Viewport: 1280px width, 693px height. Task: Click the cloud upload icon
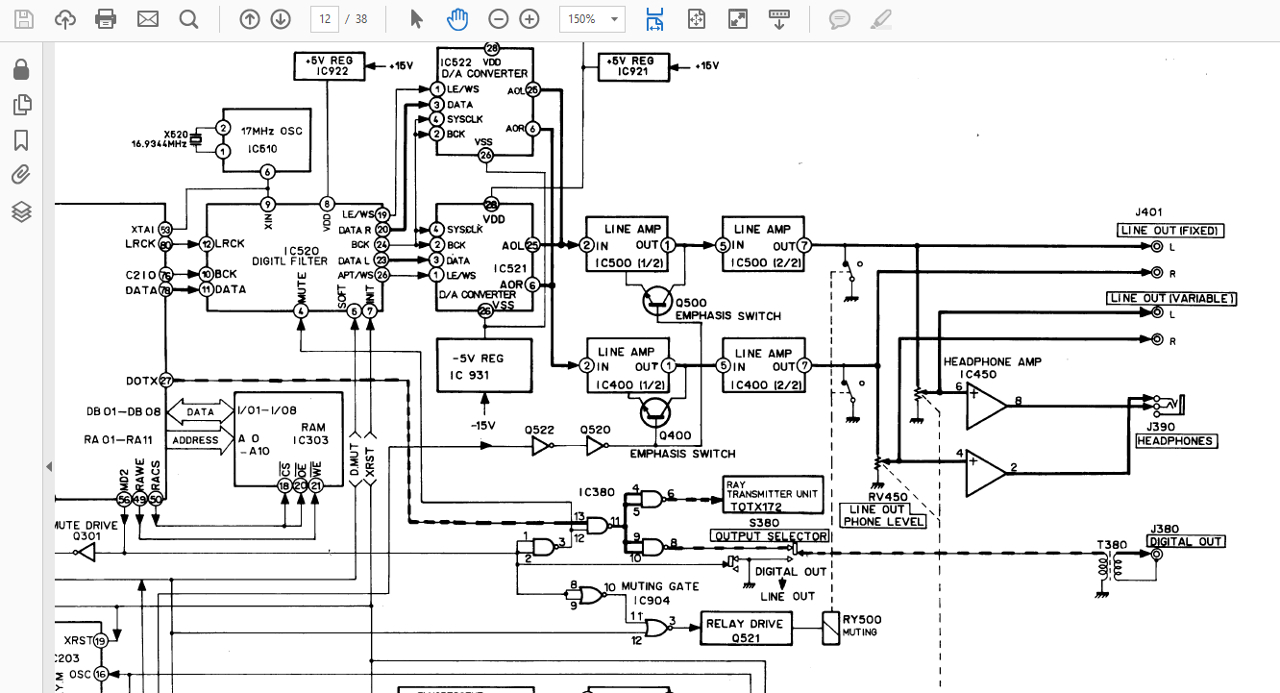[65, 19]
